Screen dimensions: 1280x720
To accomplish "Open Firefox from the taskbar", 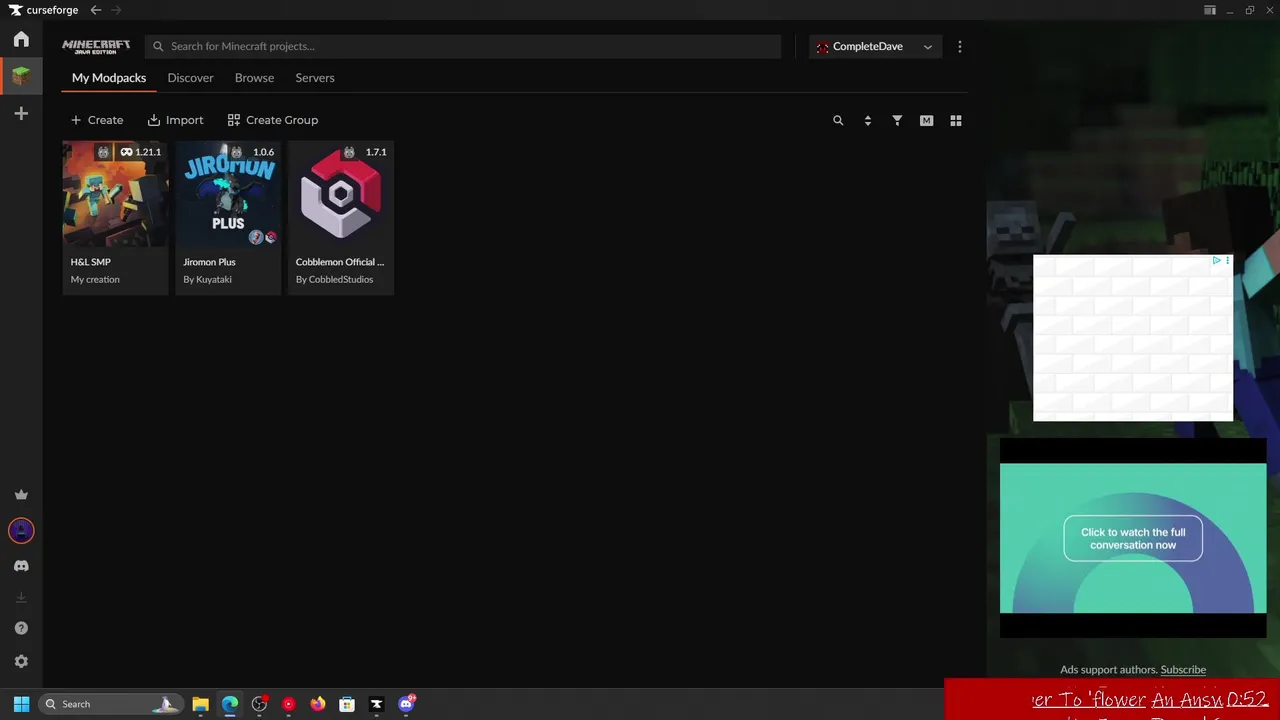I will [x=318, y=704].
